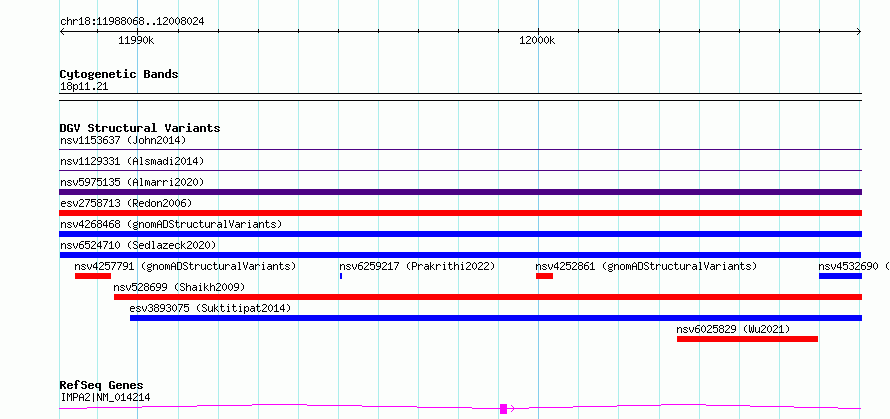Open the IMPA2|NM_014214 gene label
This screenshot has width=890, height=419.
pos(106,397)
